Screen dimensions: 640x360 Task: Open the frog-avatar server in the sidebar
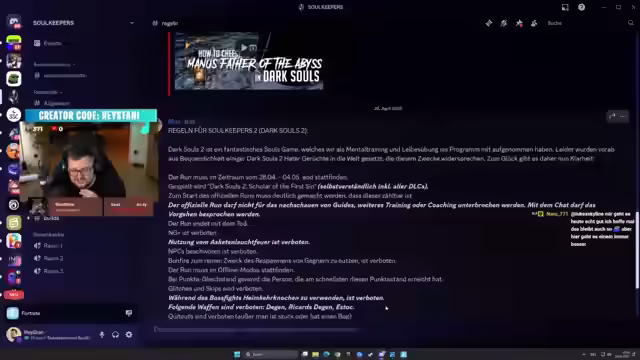[14, 78]
